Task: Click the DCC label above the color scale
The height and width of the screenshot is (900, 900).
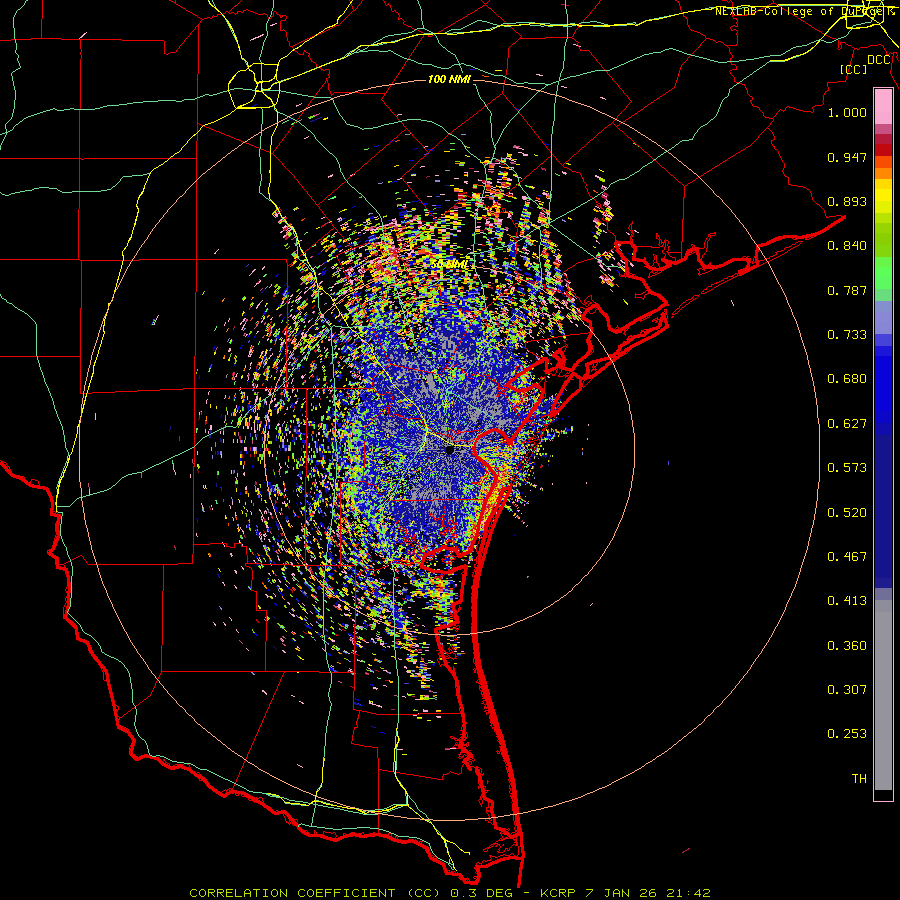Action: [879, 60]
